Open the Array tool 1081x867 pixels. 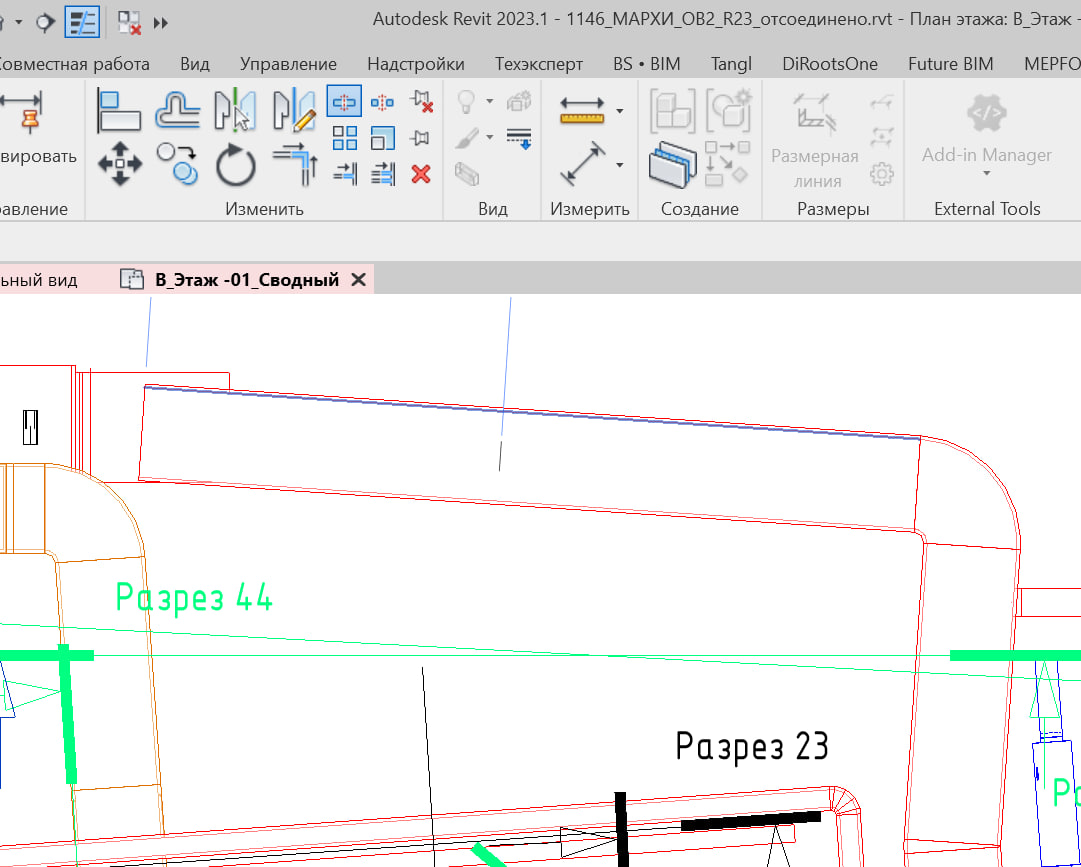pos(345,138)
